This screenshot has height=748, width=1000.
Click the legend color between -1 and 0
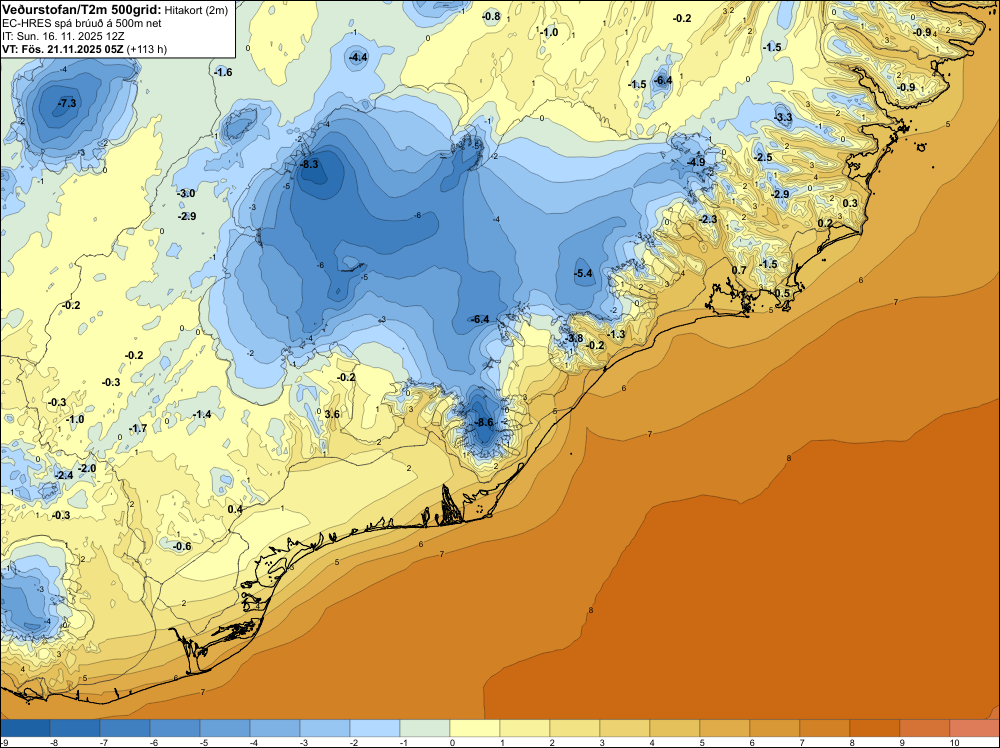425,728
